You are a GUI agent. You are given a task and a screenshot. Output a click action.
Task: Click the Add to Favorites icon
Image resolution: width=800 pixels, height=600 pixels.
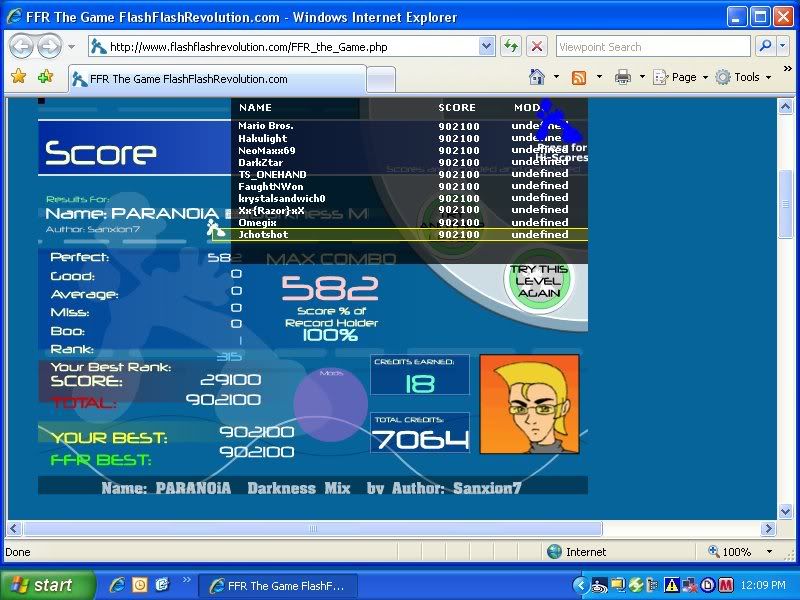[x=45, y=77]
